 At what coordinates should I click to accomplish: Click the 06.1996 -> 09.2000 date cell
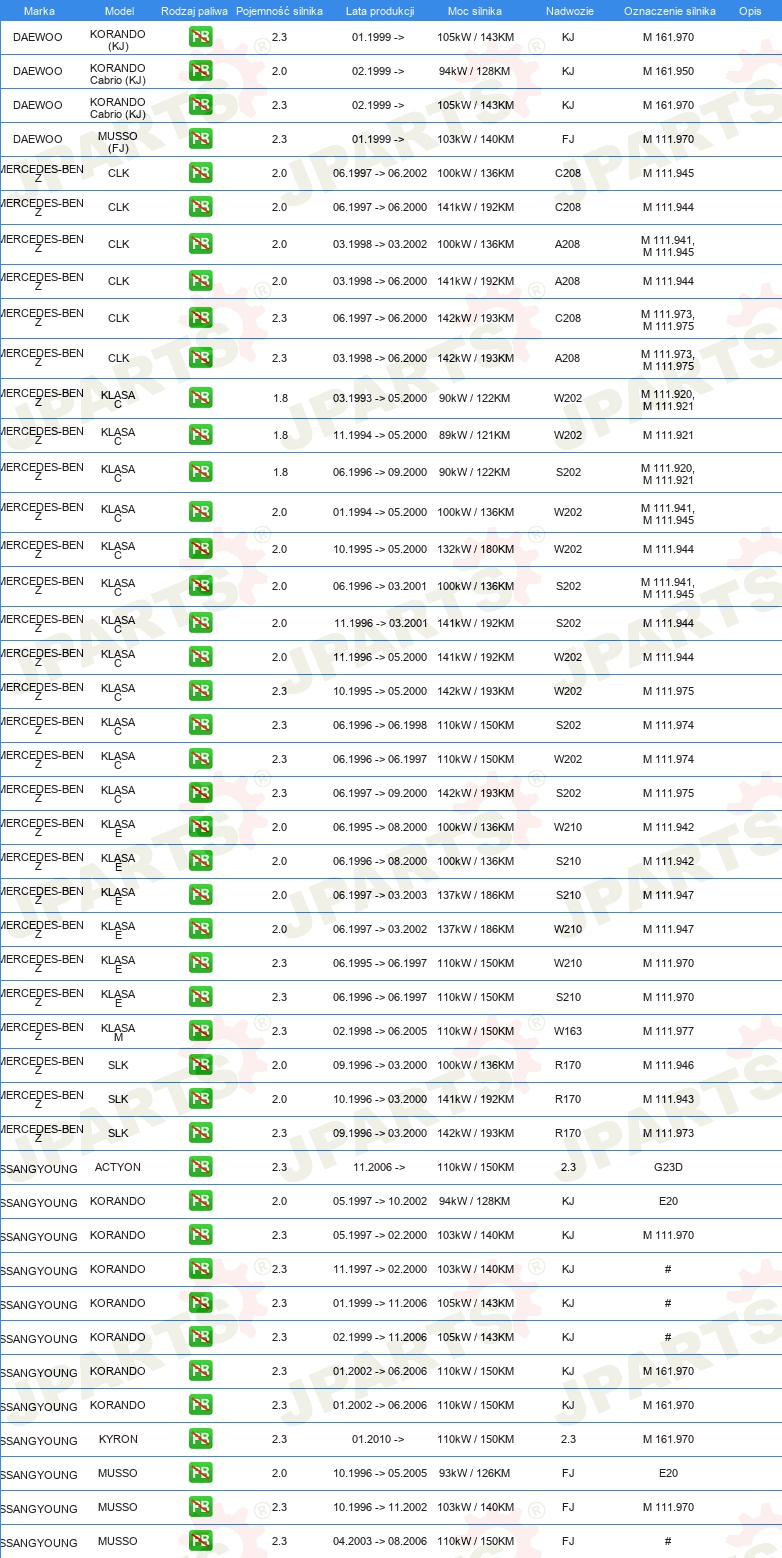point(380,472)
